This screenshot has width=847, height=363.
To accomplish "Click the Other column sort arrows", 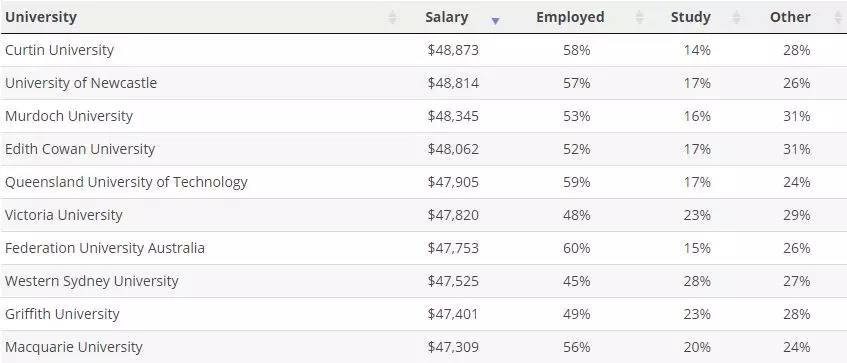I will click(837, 17).
